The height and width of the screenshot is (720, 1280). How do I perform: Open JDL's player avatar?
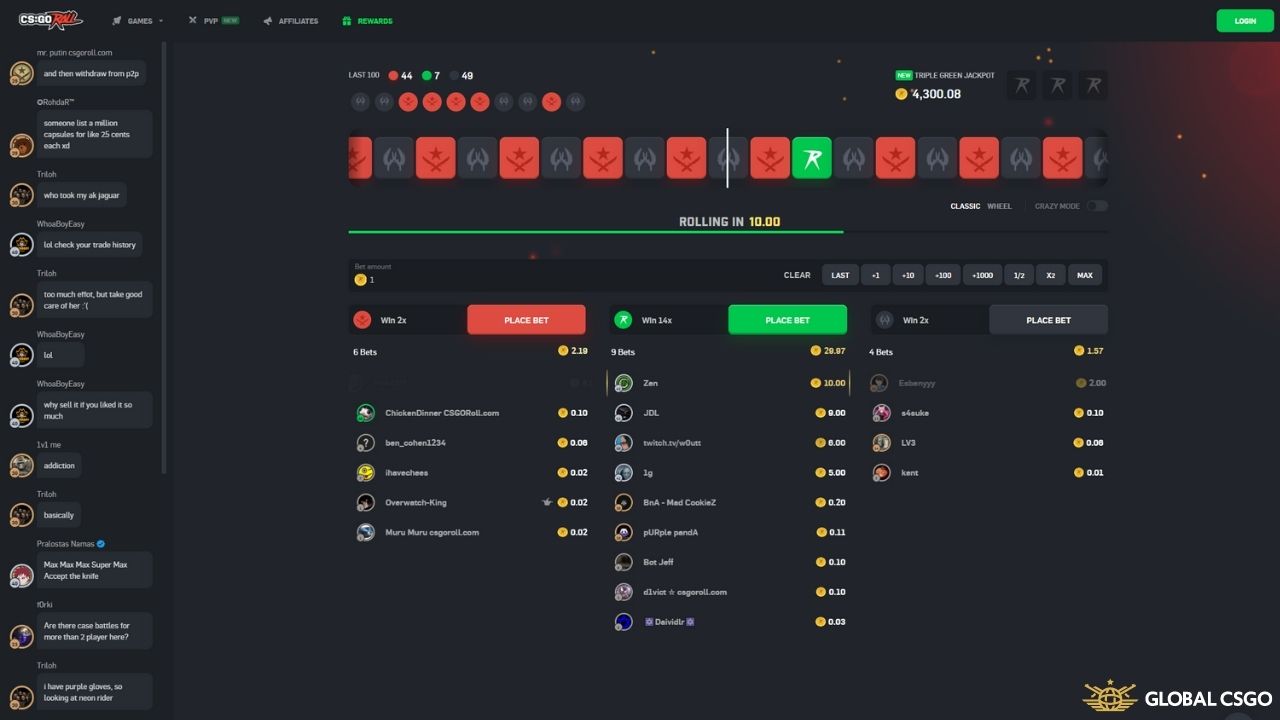(x=624, y=413)
